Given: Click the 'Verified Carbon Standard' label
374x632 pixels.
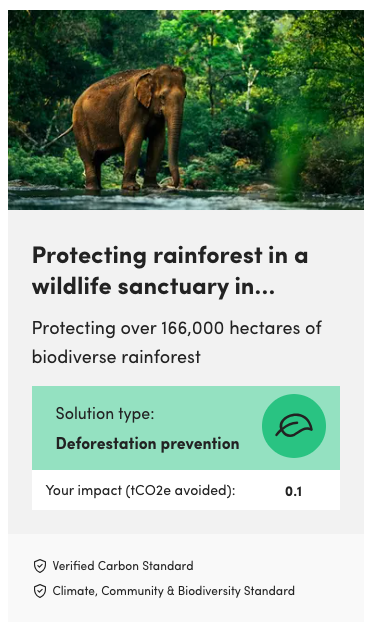Looking at the screenshot, I should click(123, 566).
